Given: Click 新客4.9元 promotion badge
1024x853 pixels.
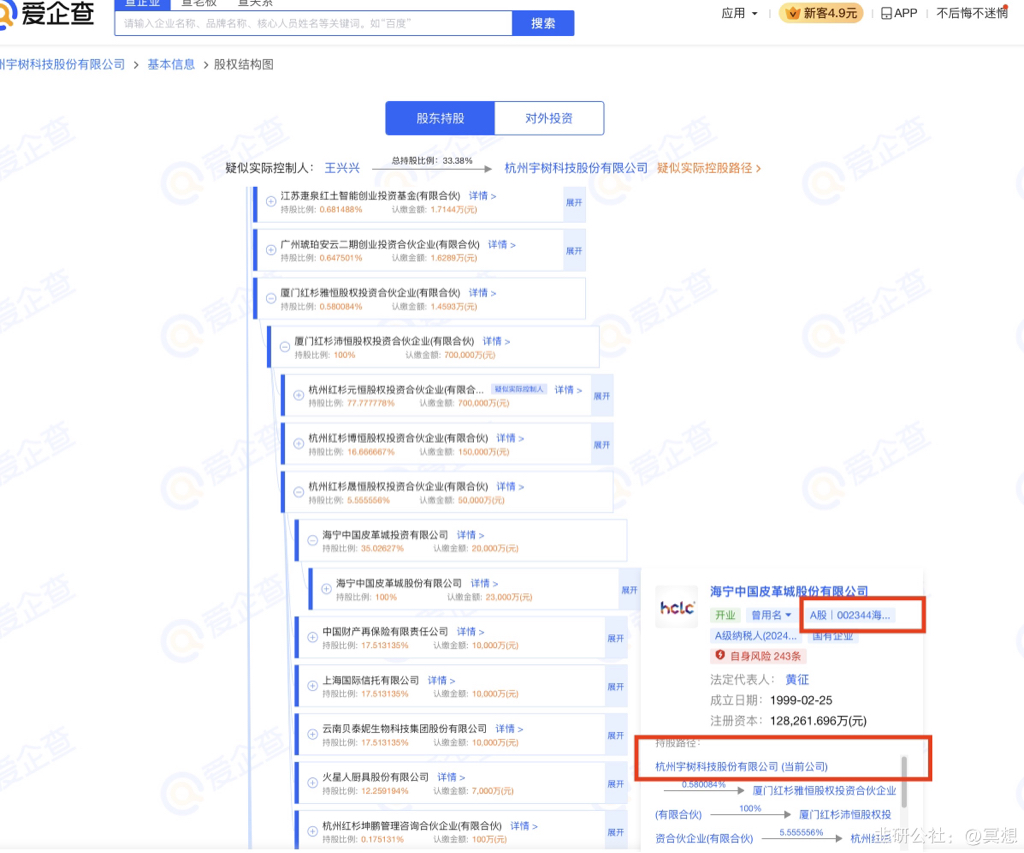Looking at the screenshot, I should (x=821, y=13).
